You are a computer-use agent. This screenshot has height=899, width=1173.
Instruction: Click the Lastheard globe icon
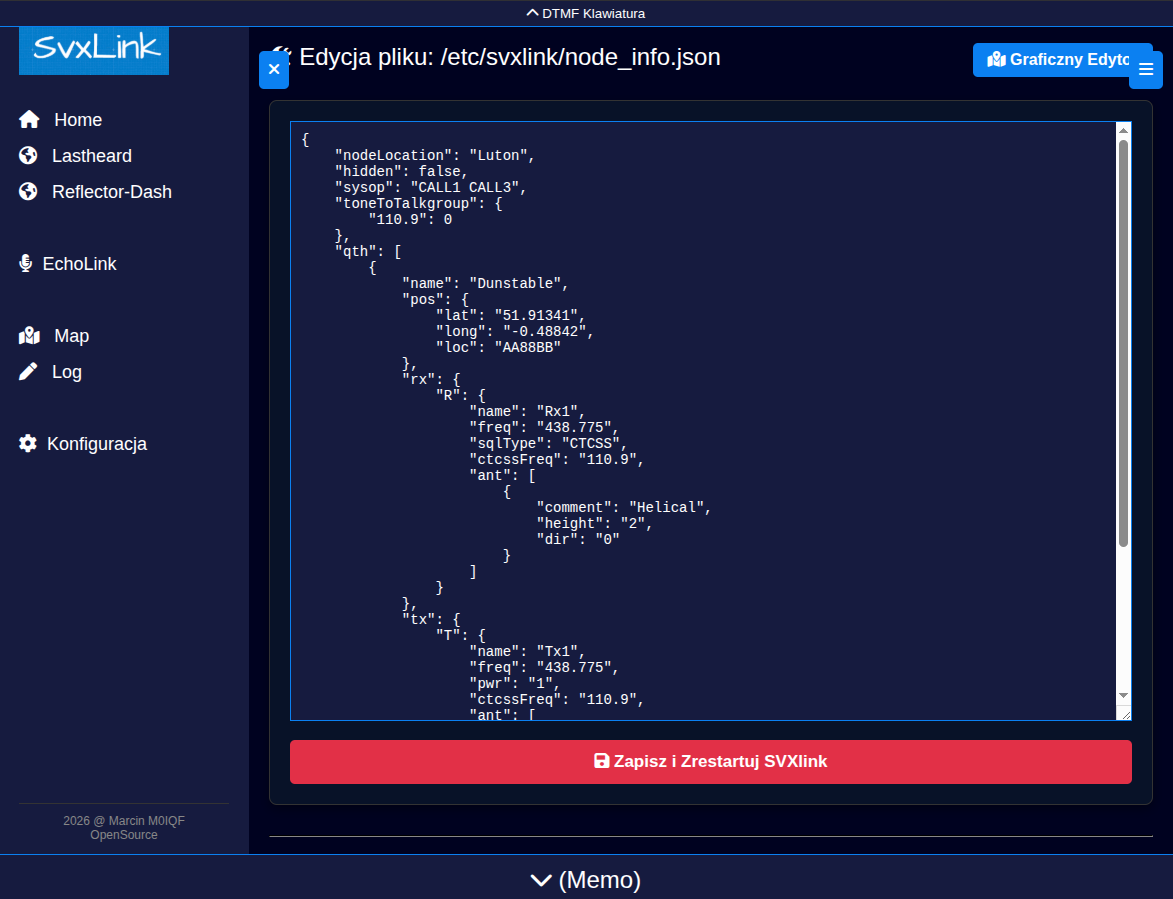point(28,156)
